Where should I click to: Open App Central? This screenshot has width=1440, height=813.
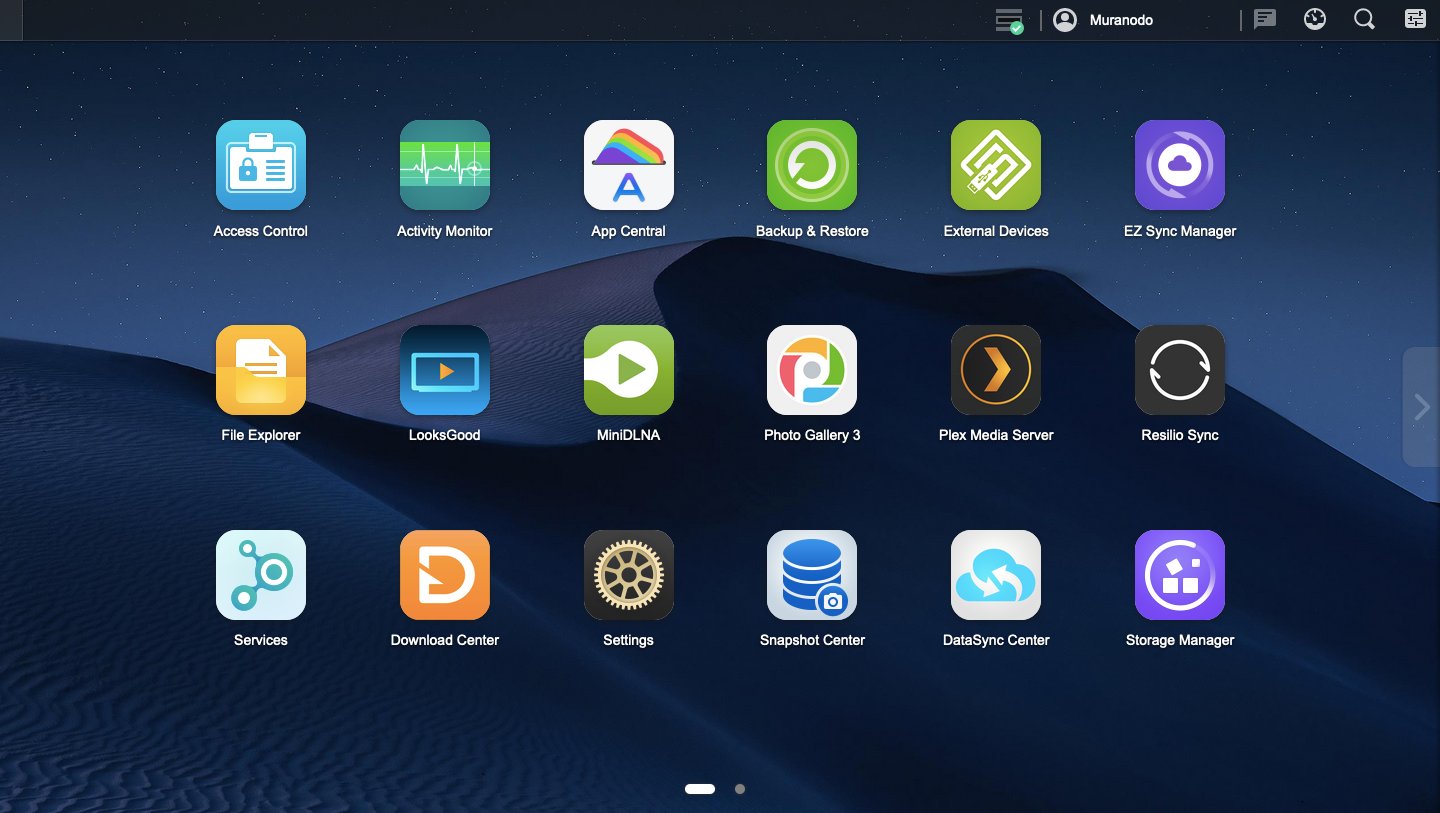click(628, 165)
